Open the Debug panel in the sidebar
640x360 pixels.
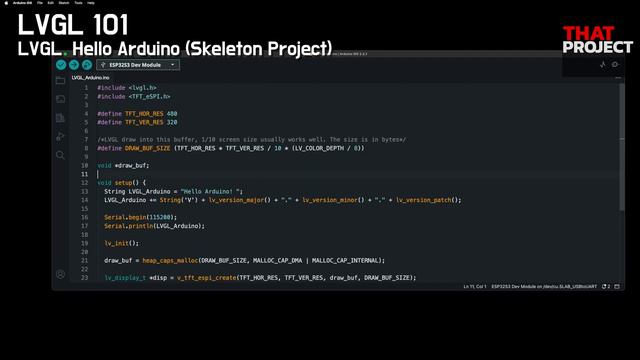60,136
